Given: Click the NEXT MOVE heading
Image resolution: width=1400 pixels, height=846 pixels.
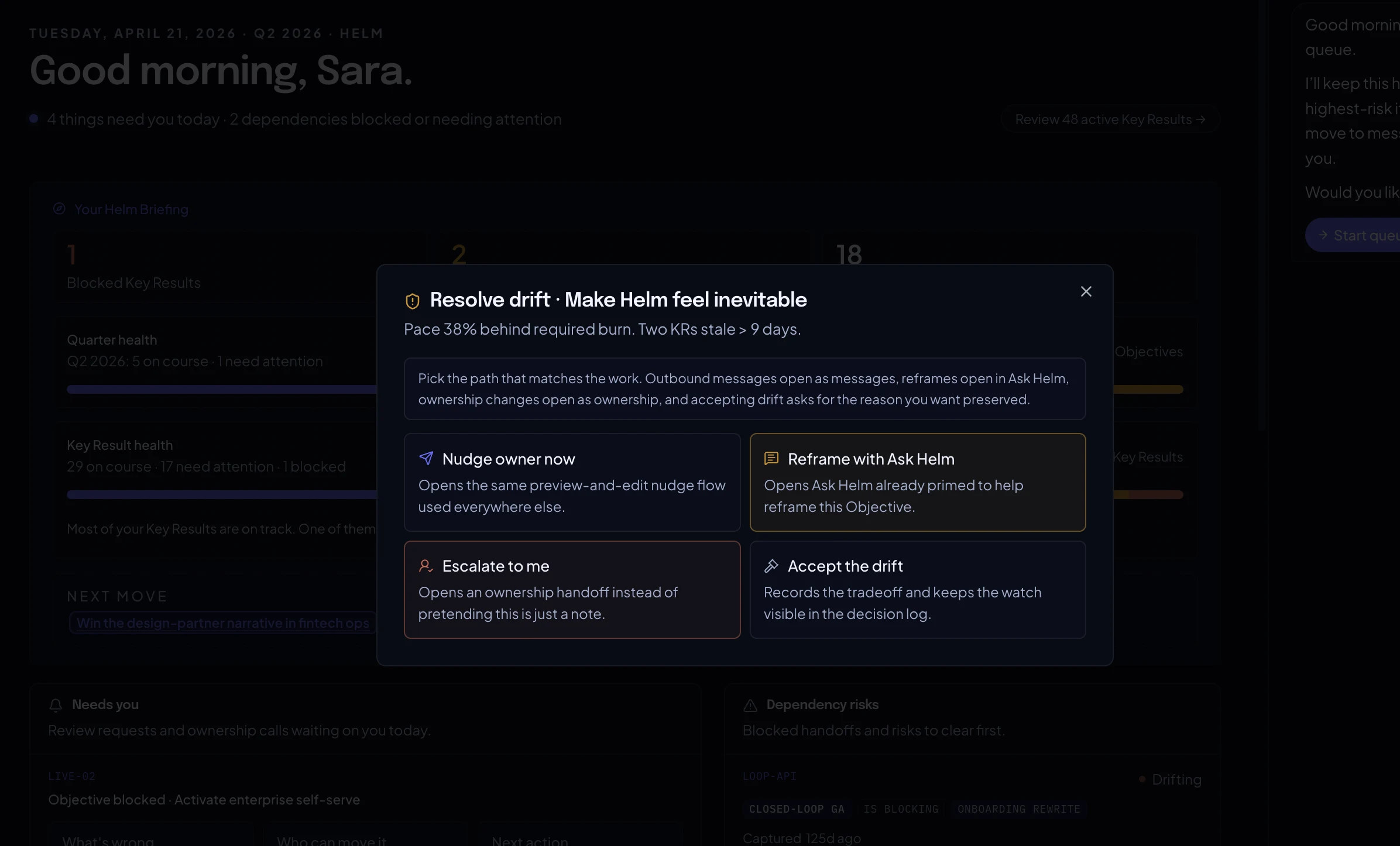Looking at the screenshot, I should (x=117, y=596).
